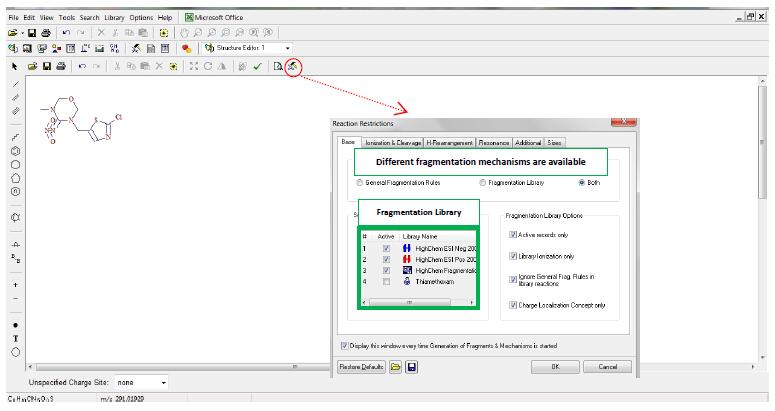
Task: Click the circled Generate Fragments toolbar icon
Action: tap(292, 65)
